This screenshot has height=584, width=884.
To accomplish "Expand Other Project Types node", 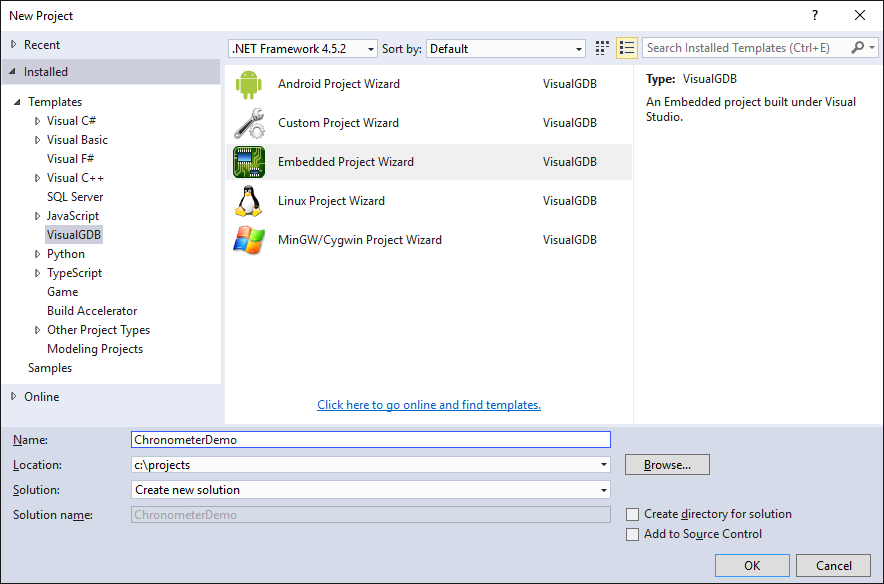I will pos(38,330).
